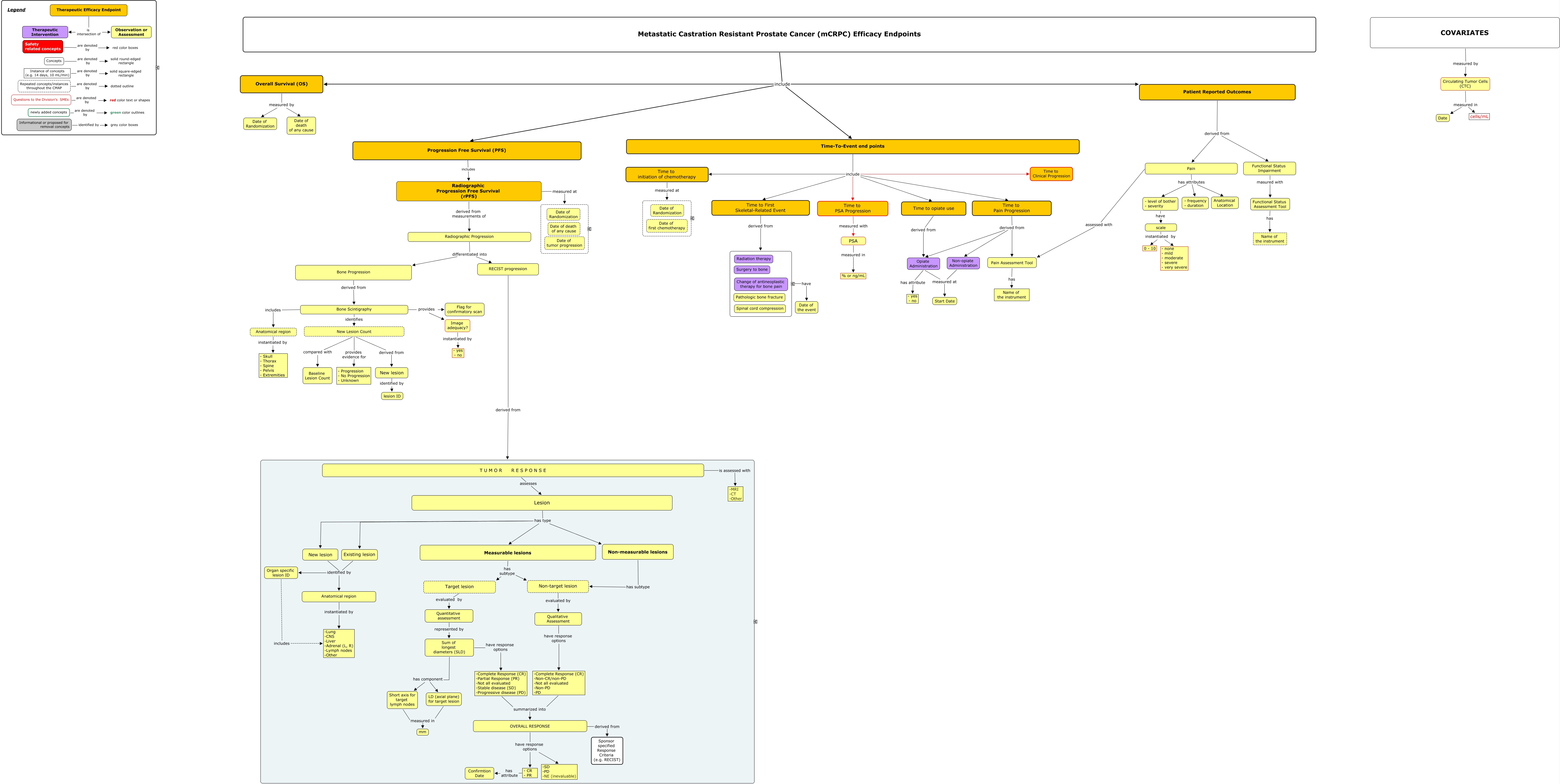The image size is (1560, 784).
Task: Select the Bone Scintigraphy concept
Action: (354, 309)
